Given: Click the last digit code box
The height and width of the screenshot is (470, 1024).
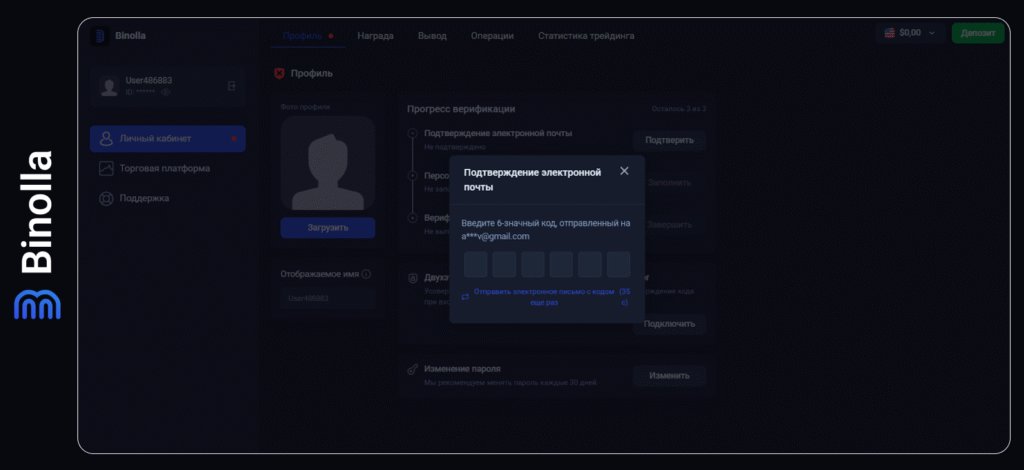Looking at the screenshot, I should [x=618, y=264].
